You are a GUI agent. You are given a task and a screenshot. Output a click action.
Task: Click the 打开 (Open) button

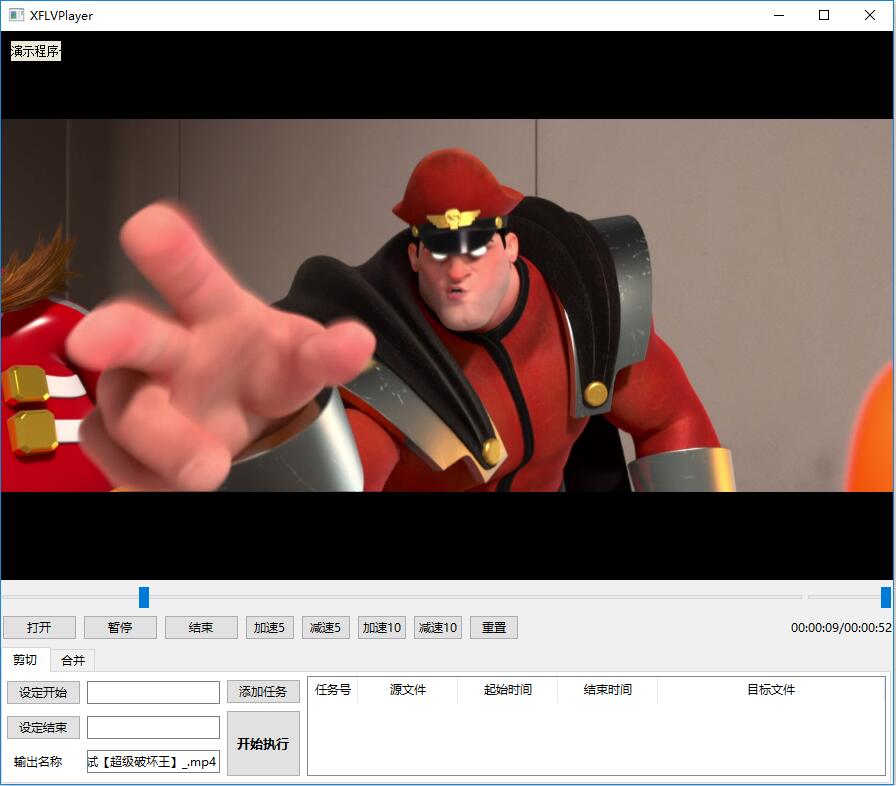click(39, 628)
